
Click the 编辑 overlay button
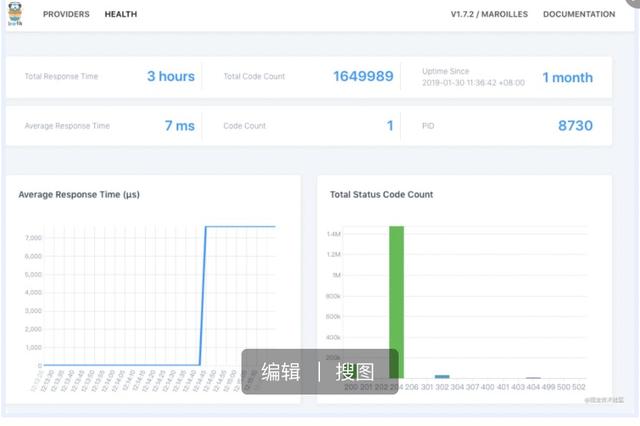click(281, 372)
